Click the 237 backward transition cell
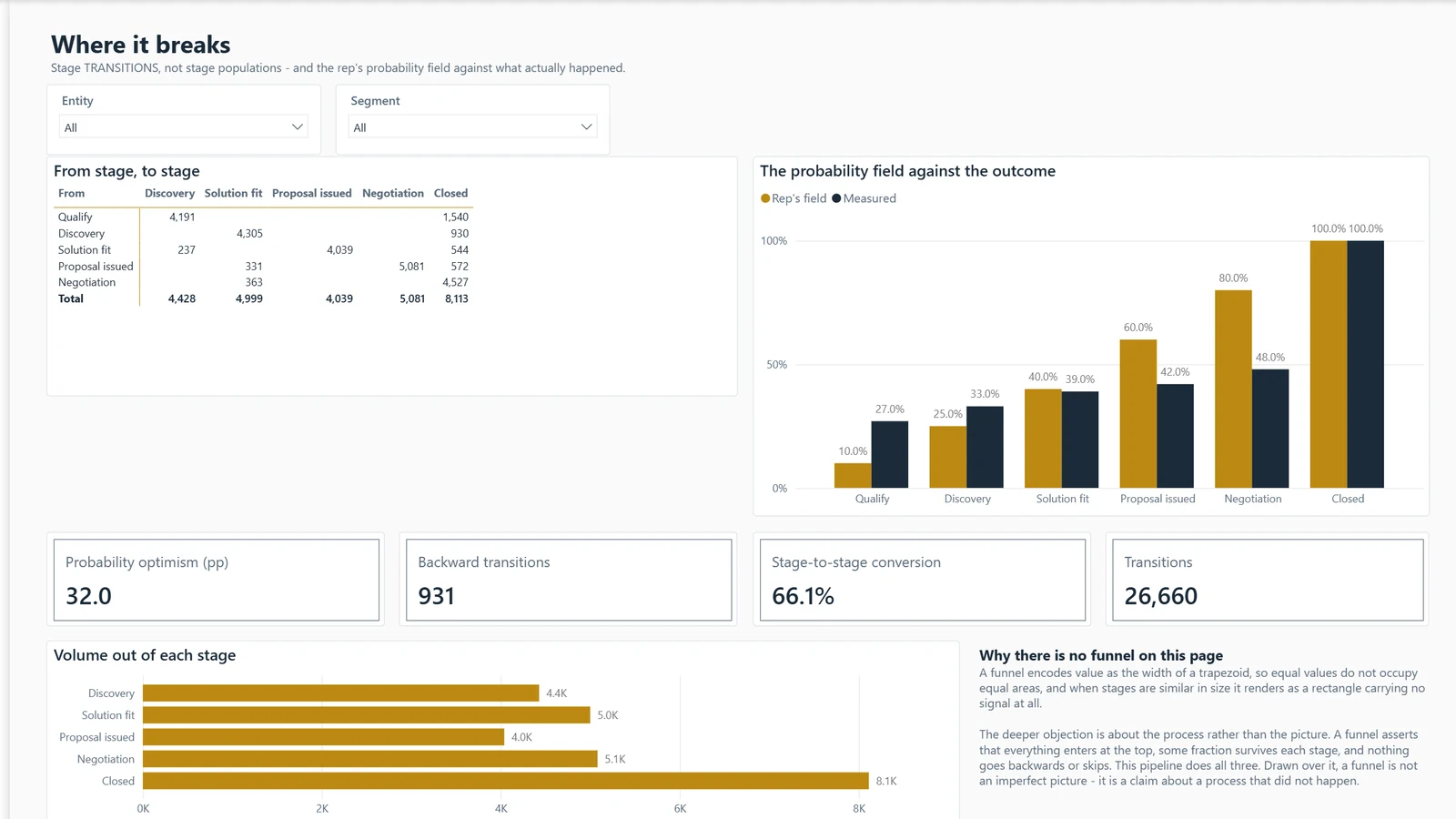 pos(187,249)
